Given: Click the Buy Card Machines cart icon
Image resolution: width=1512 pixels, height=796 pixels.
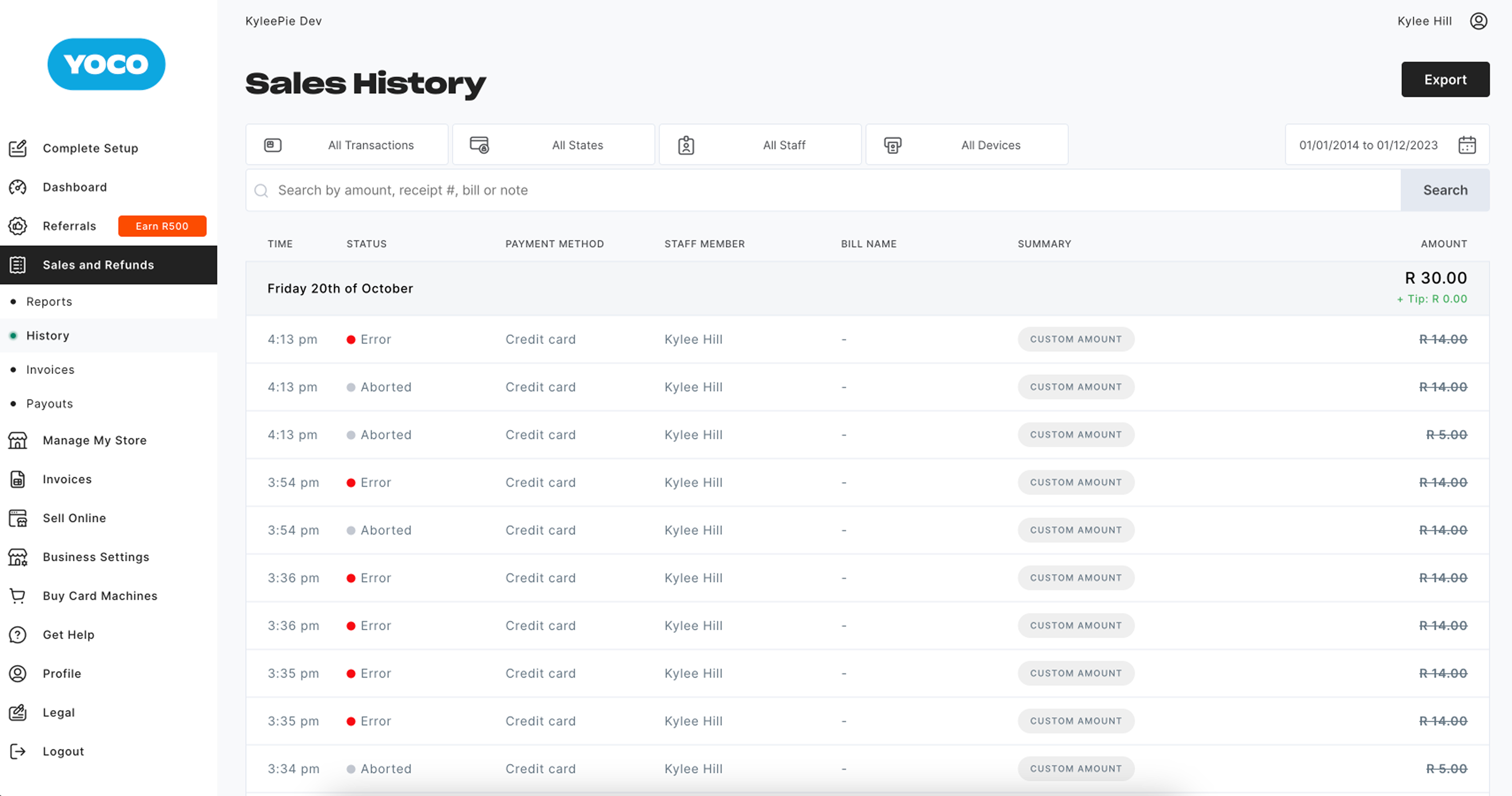Looking at the screenshot, I should [18, 596].
